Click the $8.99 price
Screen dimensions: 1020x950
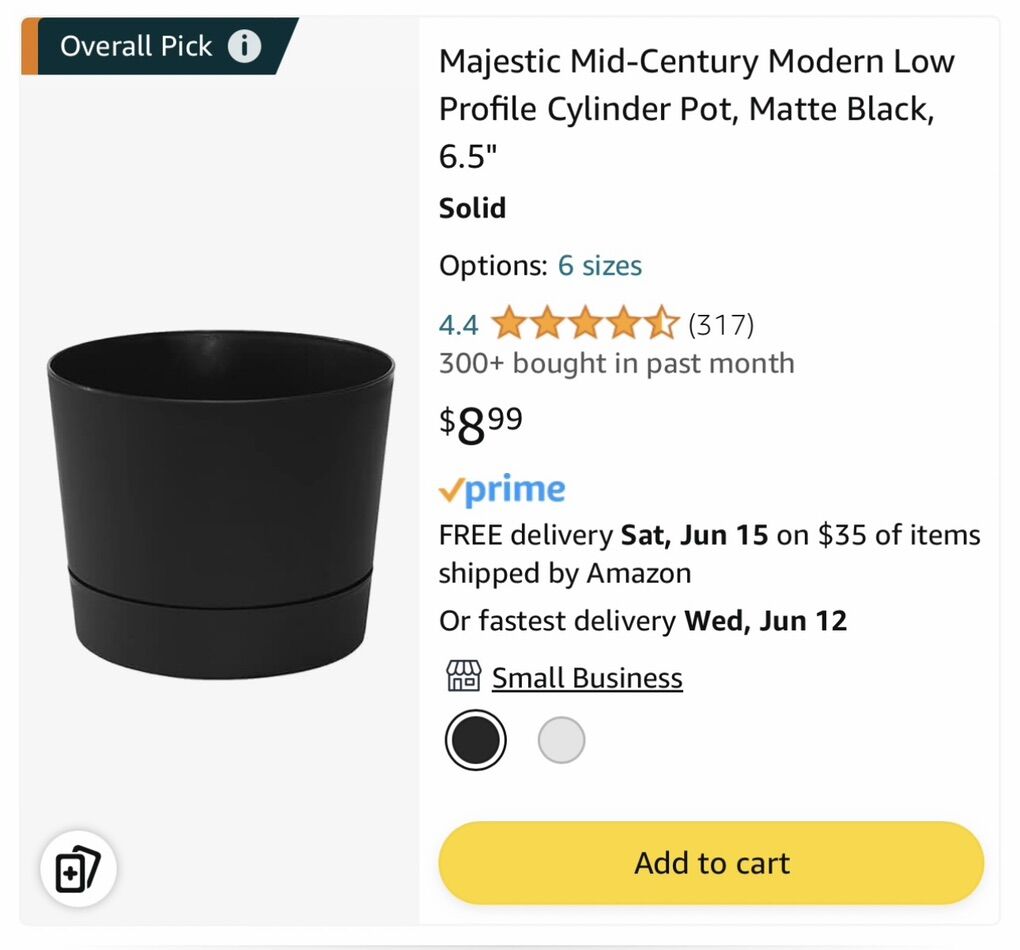click(x=481, y=426)
